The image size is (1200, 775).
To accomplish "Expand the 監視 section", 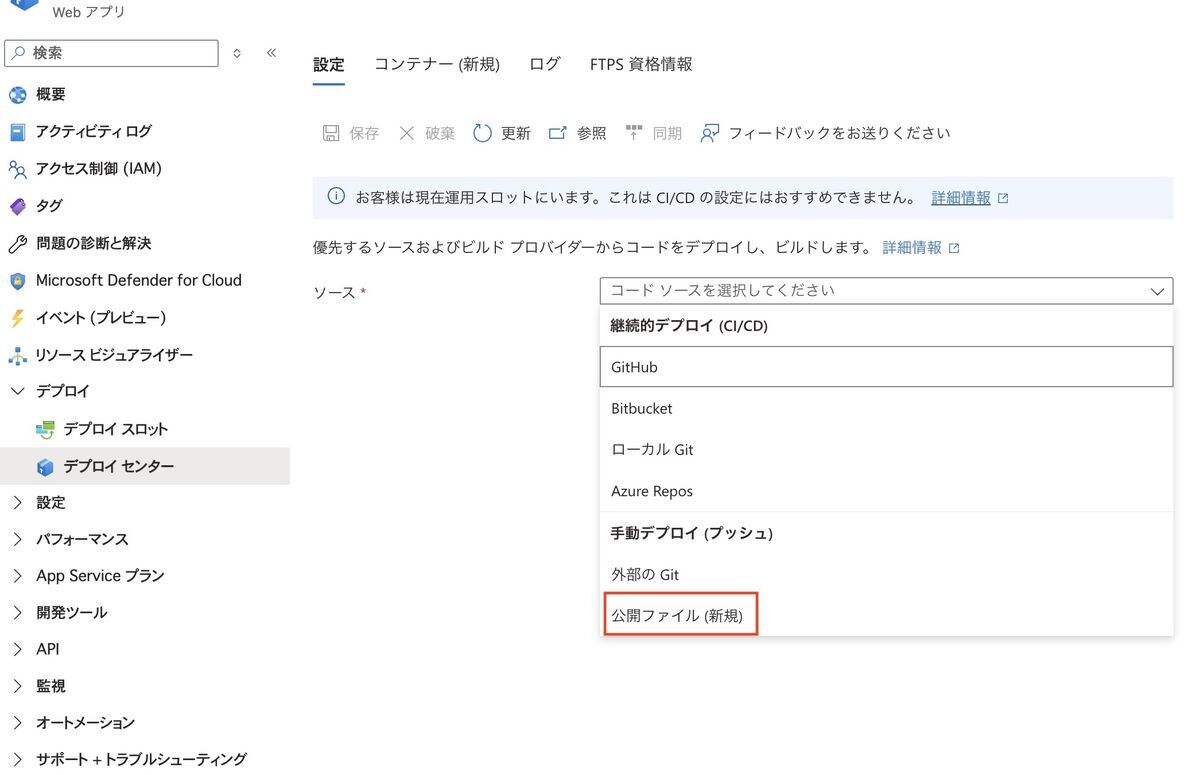I will (17, 686).
